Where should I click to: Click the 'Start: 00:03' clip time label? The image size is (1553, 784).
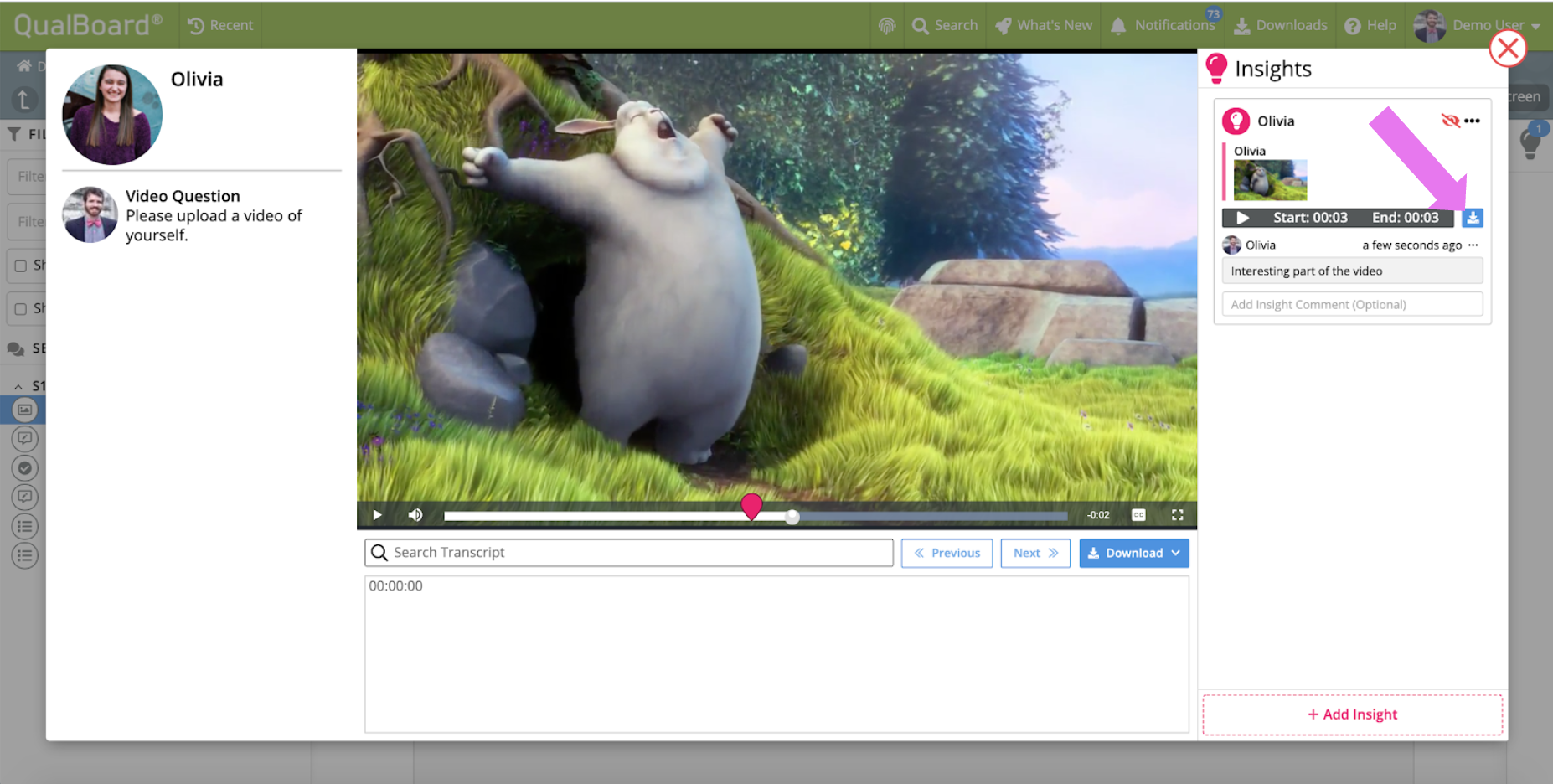(x=1310, y=218)
